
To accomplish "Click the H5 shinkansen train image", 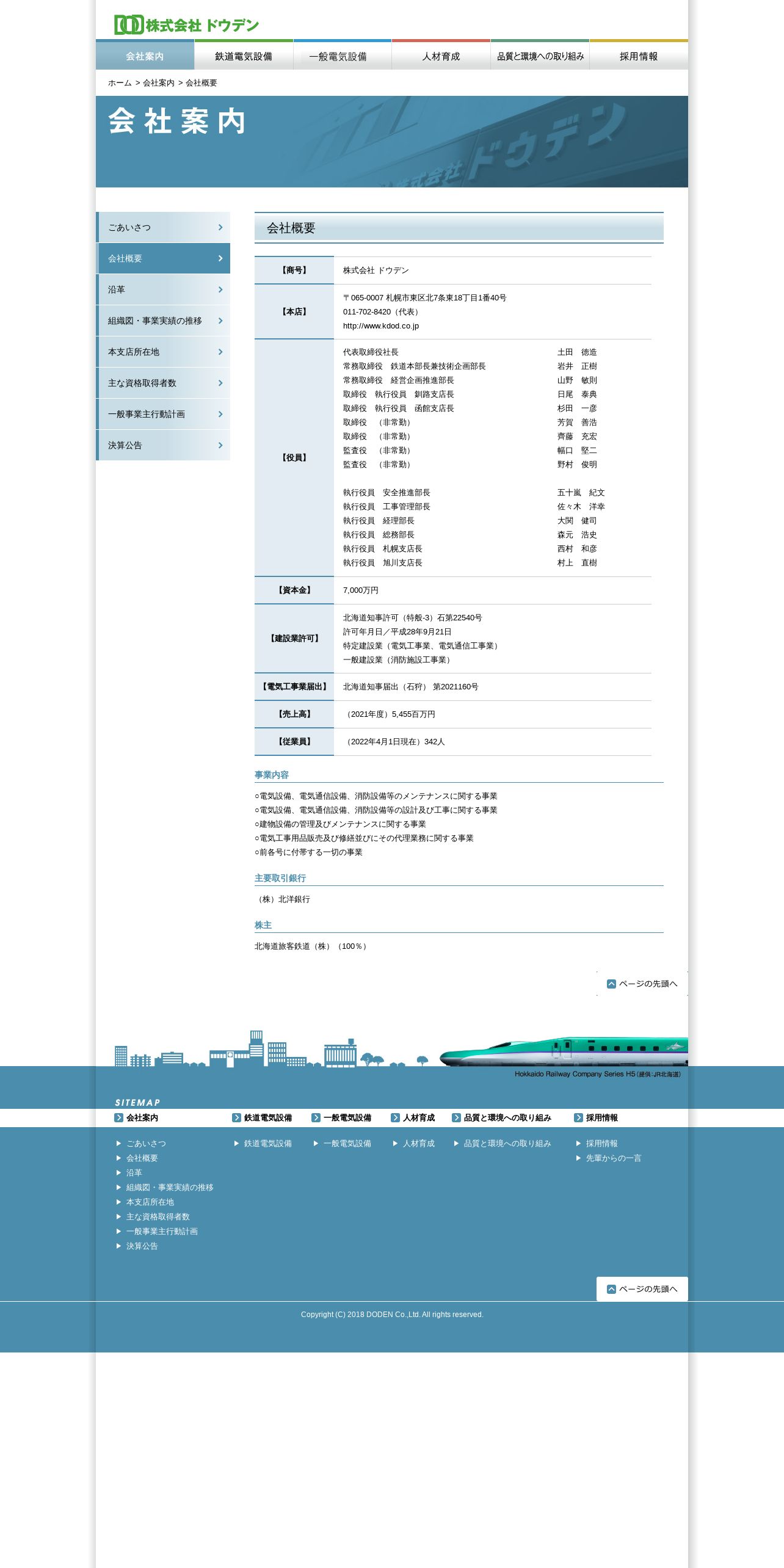I will 564,1051.
